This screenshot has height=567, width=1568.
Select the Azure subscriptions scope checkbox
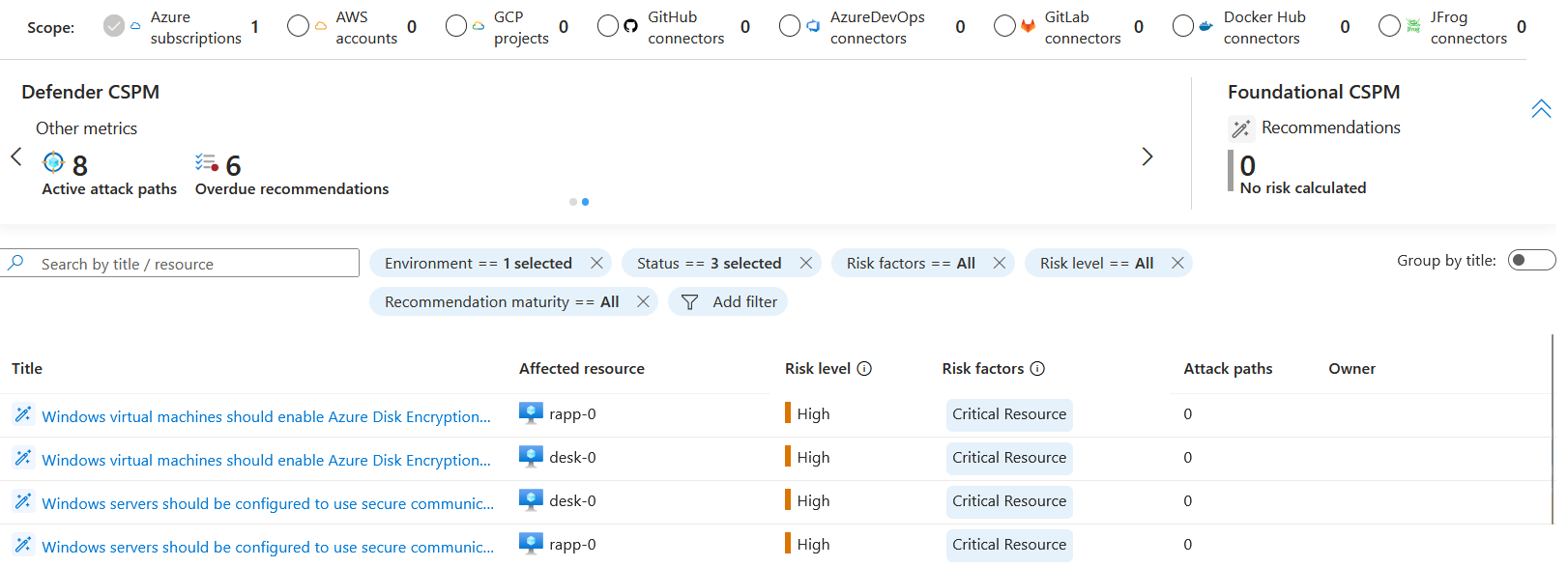[x=114, y=26]
